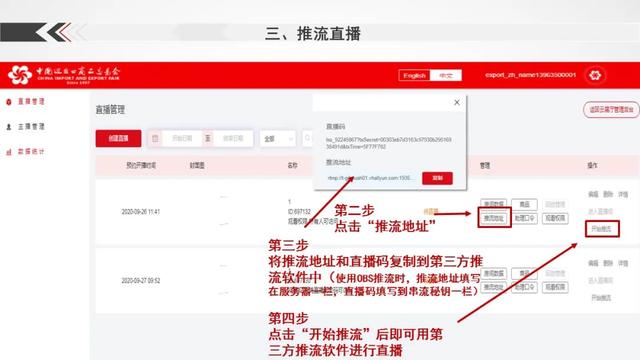Expand the 全部 status dropdown

click(278, 139)
